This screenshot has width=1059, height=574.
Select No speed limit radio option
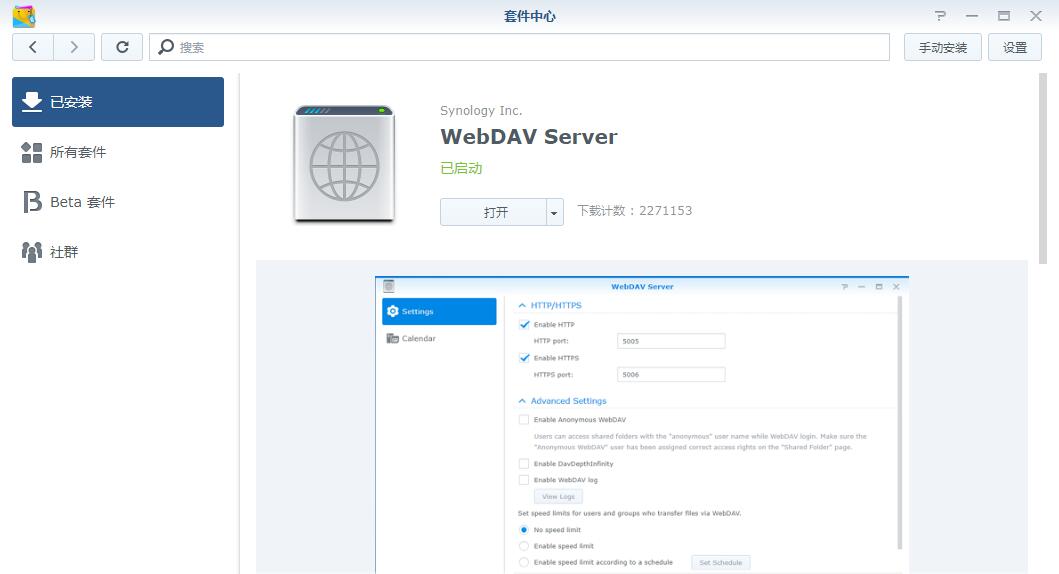tap(523, 529)
